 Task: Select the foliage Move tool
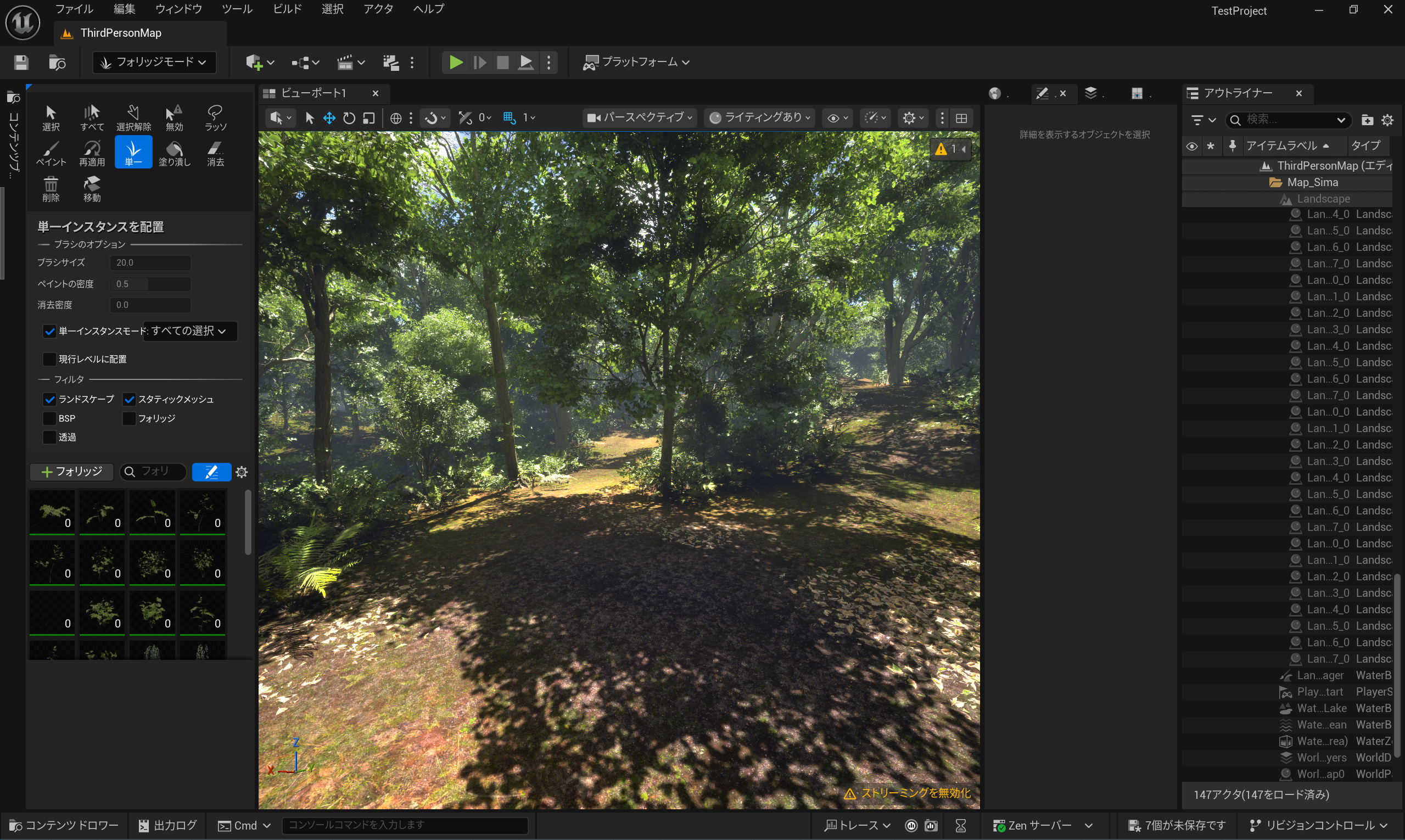pyautogui.click(x=92, y=188)
